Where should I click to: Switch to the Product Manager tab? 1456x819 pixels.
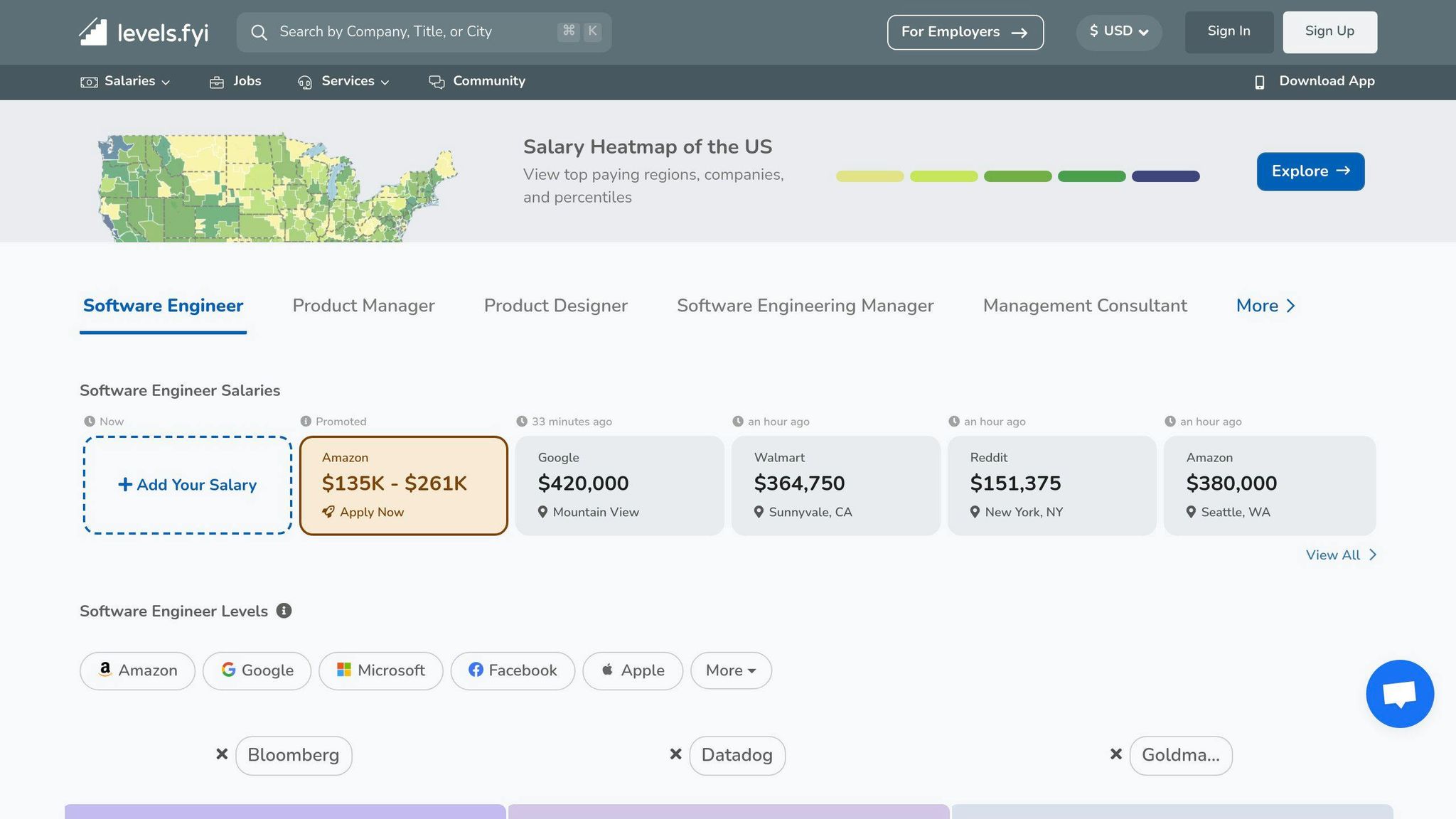tap(363, 306)
